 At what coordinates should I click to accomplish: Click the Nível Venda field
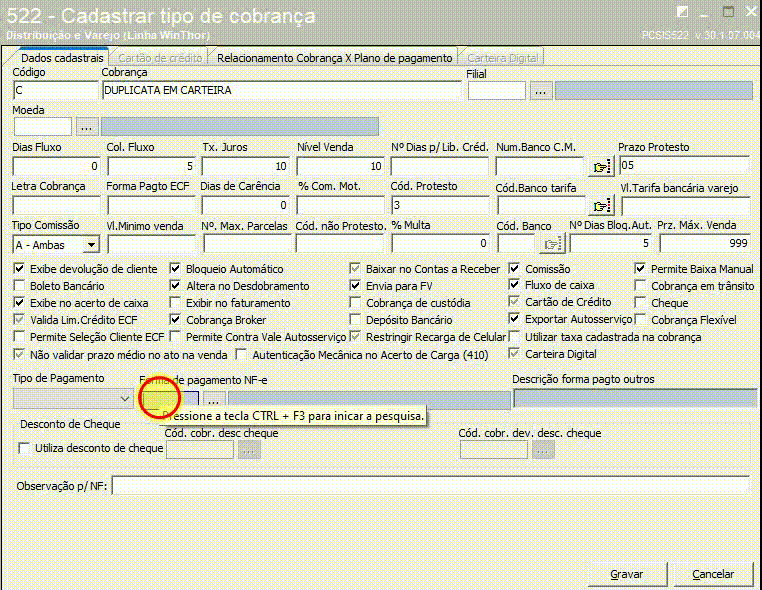coord(340,166)
